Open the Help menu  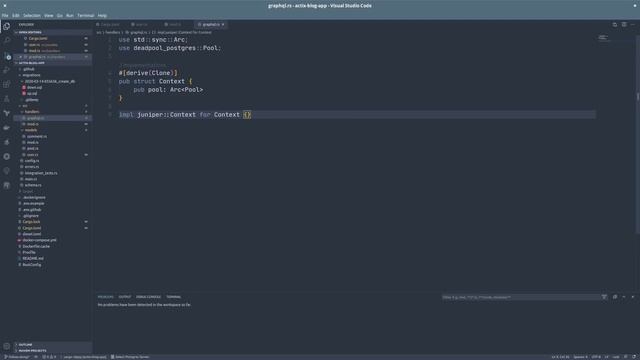coord(102,16)
